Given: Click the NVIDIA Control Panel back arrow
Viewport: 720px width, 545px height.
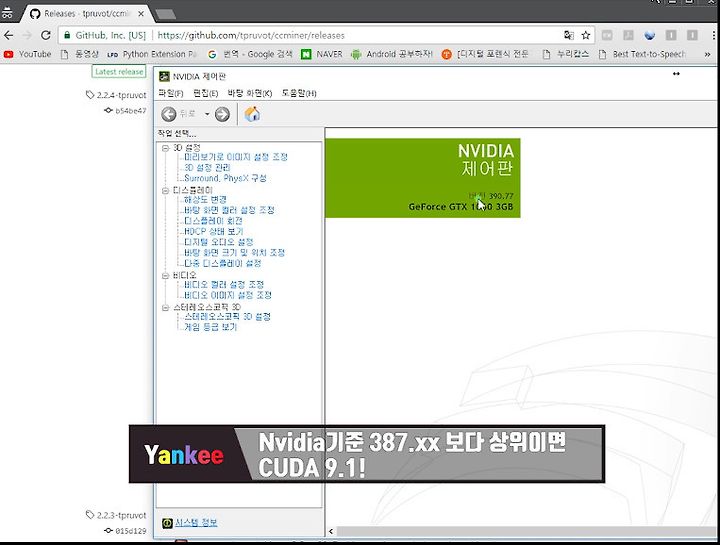Looking at the screenshot, I should coord(169,114).
